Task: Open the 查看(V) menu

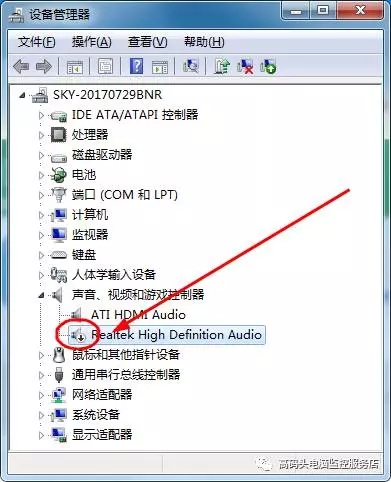Action: tap(147, 42)
